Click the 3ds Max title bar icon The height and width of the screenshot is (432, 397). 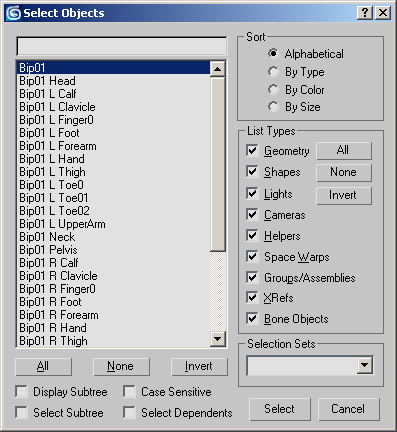pos(14,13)
